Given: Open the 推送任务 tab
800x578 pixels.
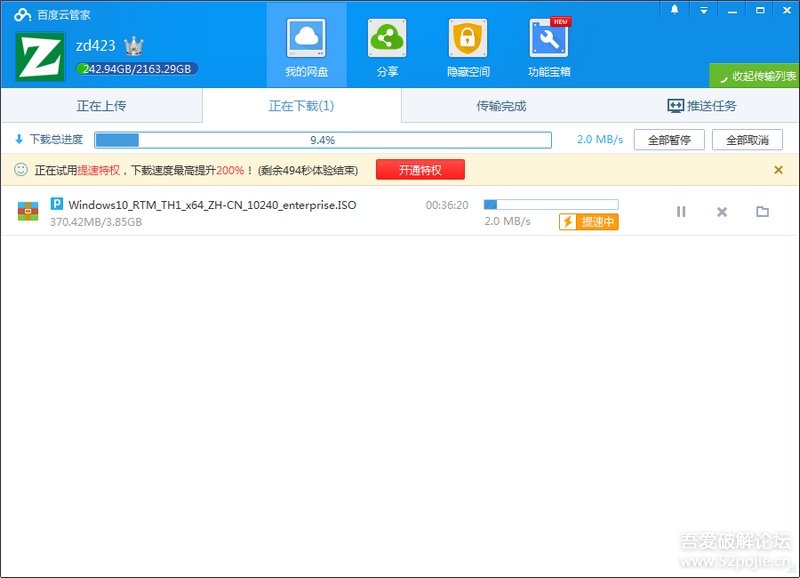Looking at the screenshot, I should pyautogui.click(x=701, y=106).
